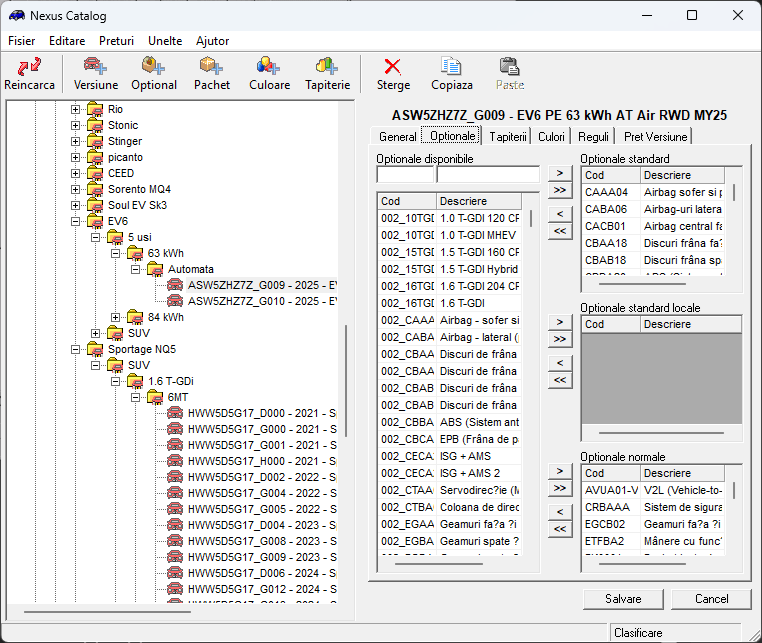The height and width of the screenshot is (643, 762).
Task: Switch to the Reguli tab
Action: (593, 137)
